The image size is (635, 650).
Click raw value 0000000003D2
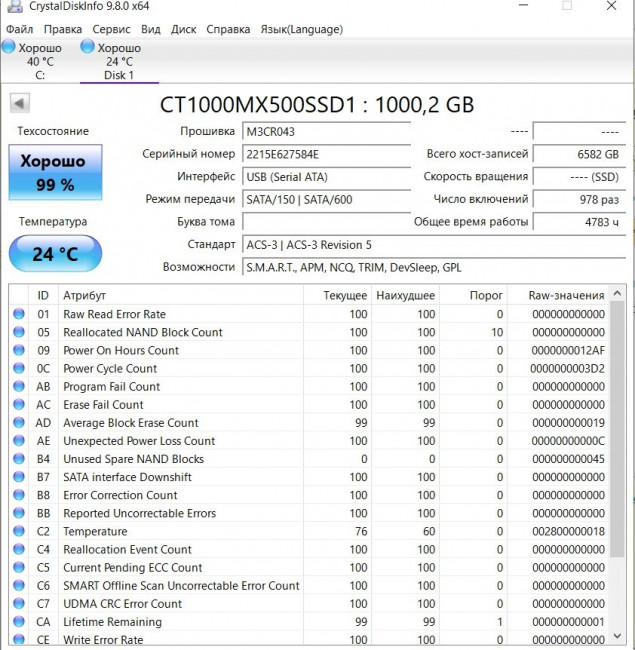point(567,369)
